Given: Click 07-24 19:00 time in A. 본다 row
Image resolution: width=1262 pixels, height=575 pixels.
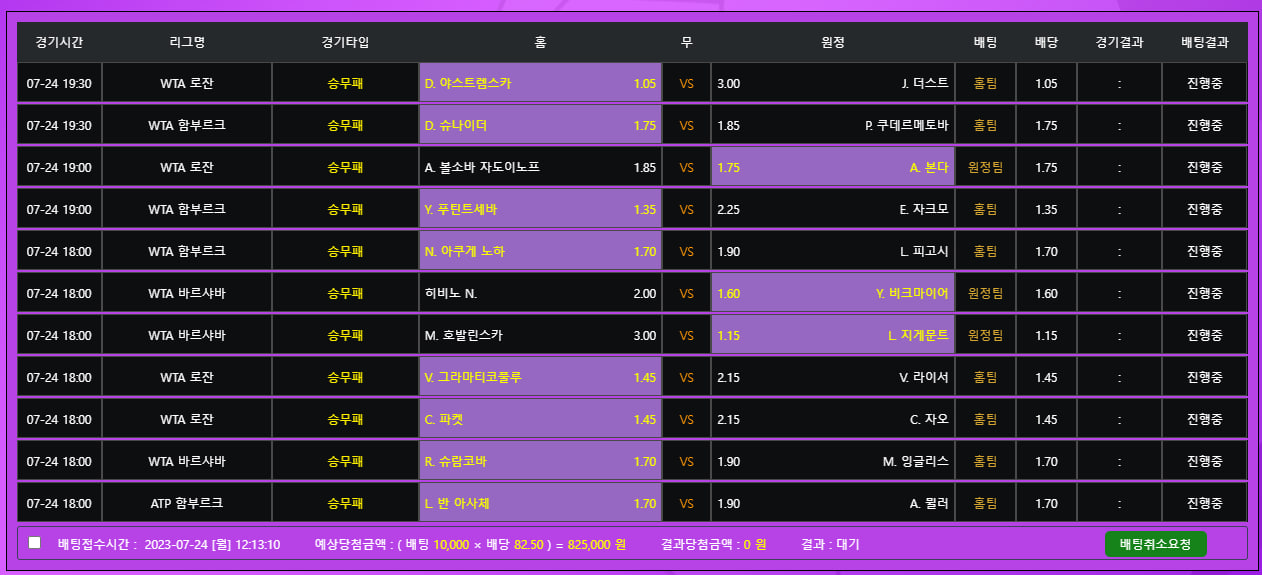Looking at the screenshot, I should [x=59, y=168].
